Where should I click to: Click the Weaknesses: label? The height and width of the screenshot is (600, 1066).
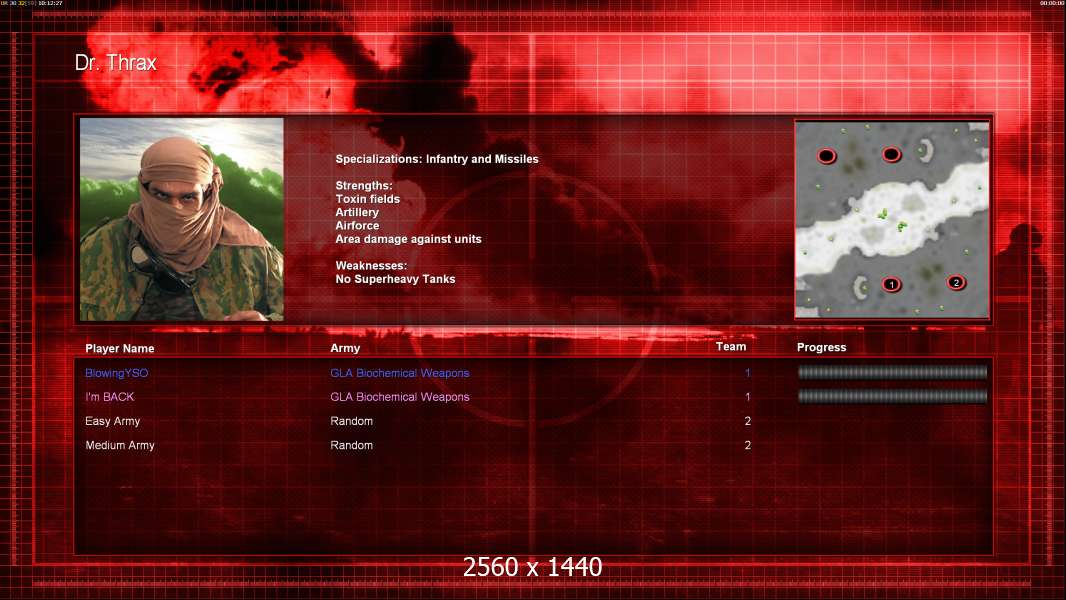[x=371, y=266]
